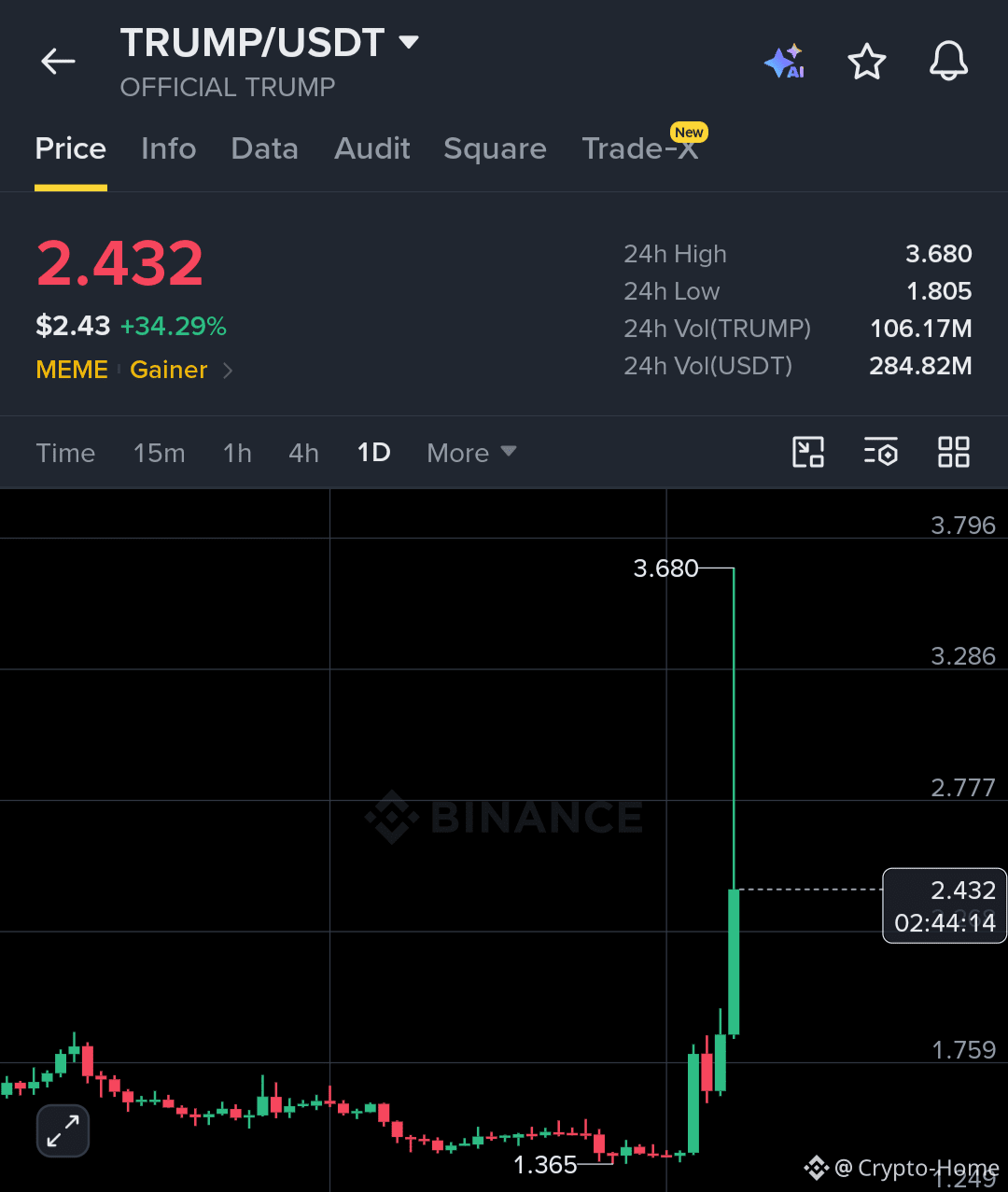Switch to the Square tab
The height and width of the screenshot is (1192, 1008).
(x=496, y=148)
